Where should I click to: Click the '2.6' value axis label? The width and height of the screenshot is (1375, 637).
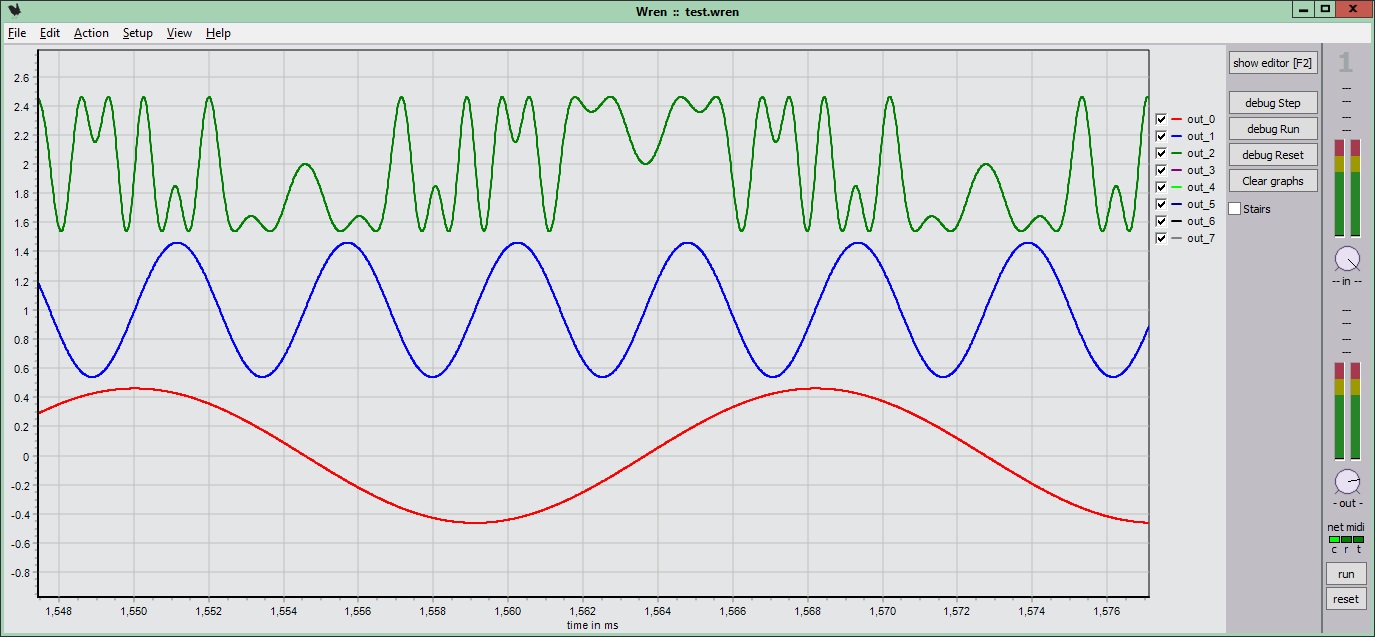[x=21, y=77]
